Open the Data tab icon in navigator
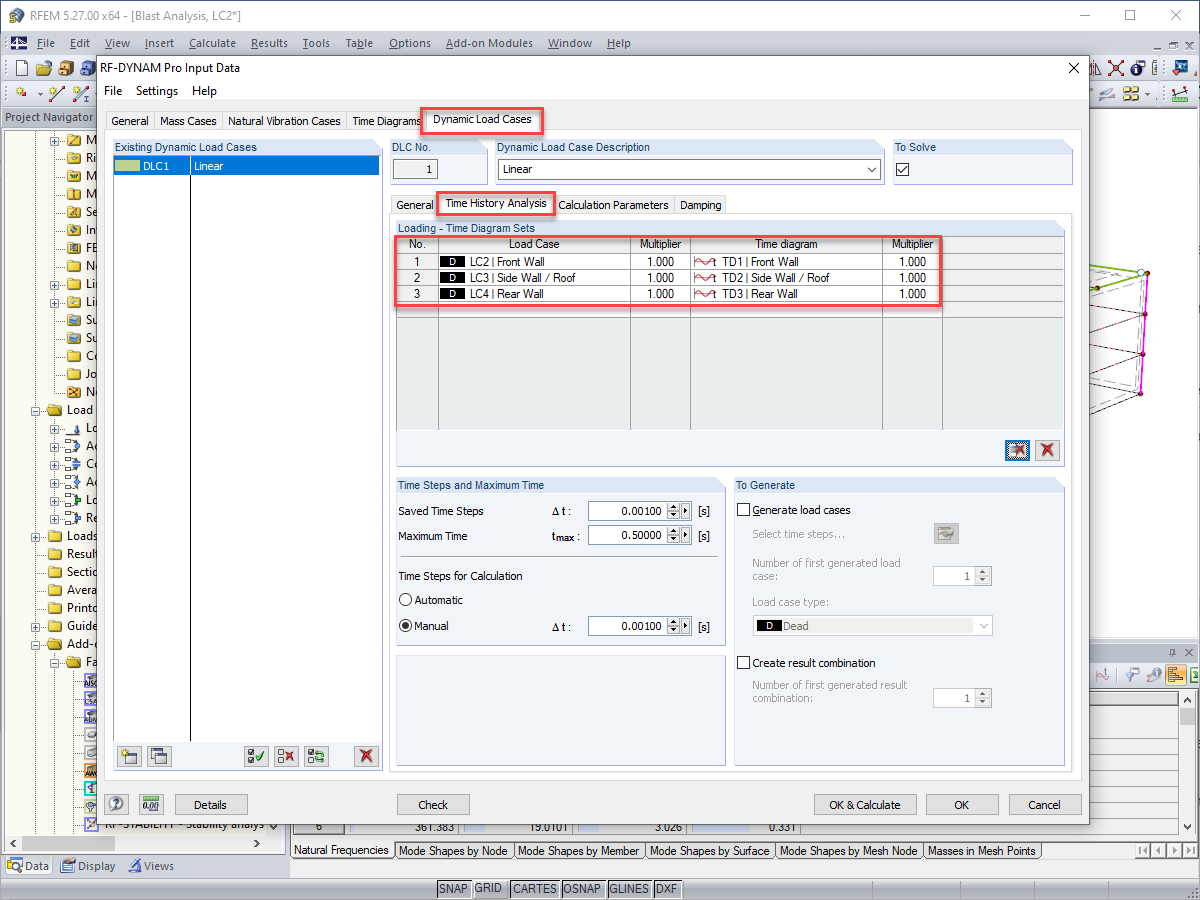The width and height of the screenshot is (1200, 900). coord(28,866)
